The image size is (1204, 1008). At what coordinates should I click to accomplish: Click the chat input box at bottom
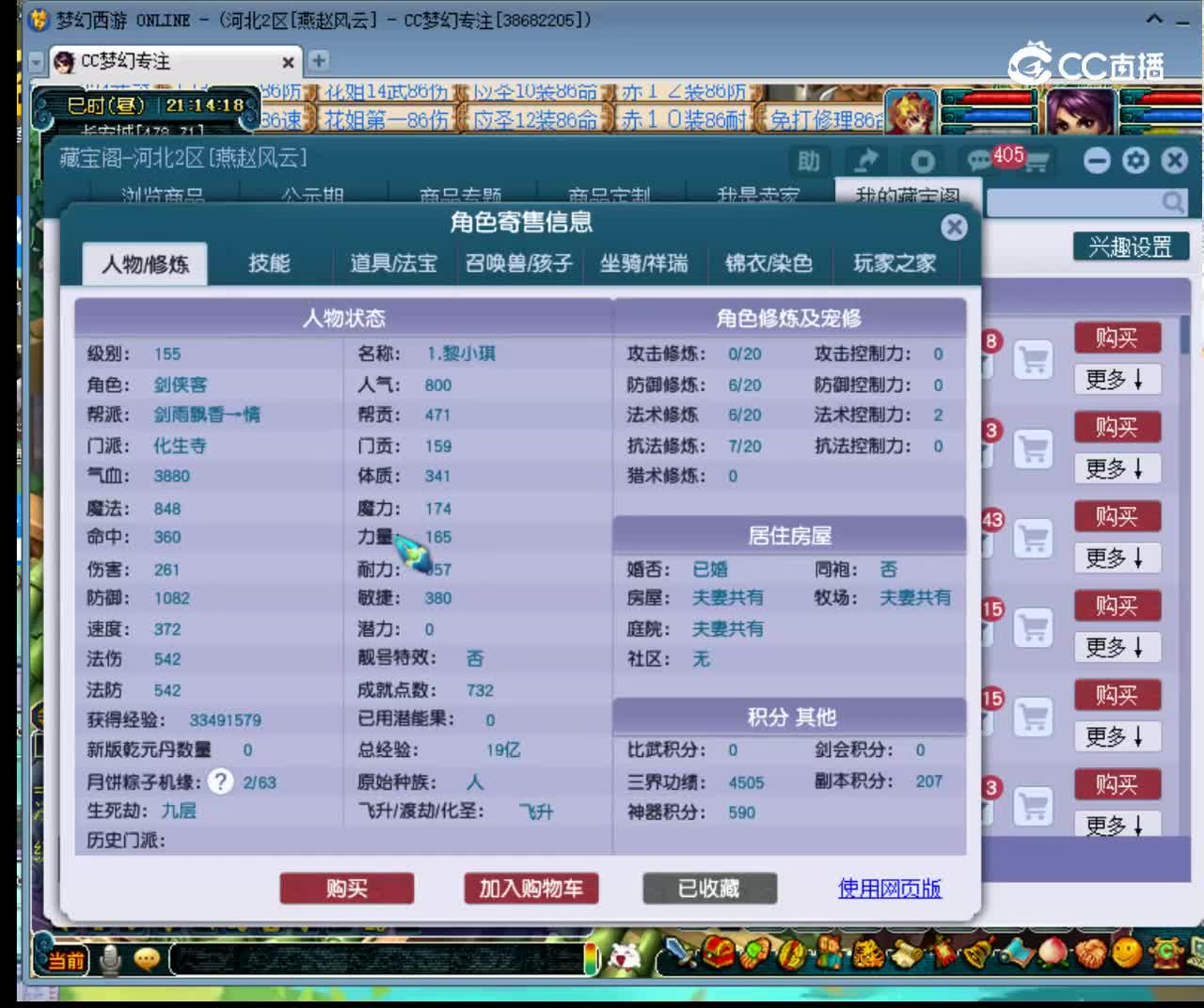tap(376, 959)
